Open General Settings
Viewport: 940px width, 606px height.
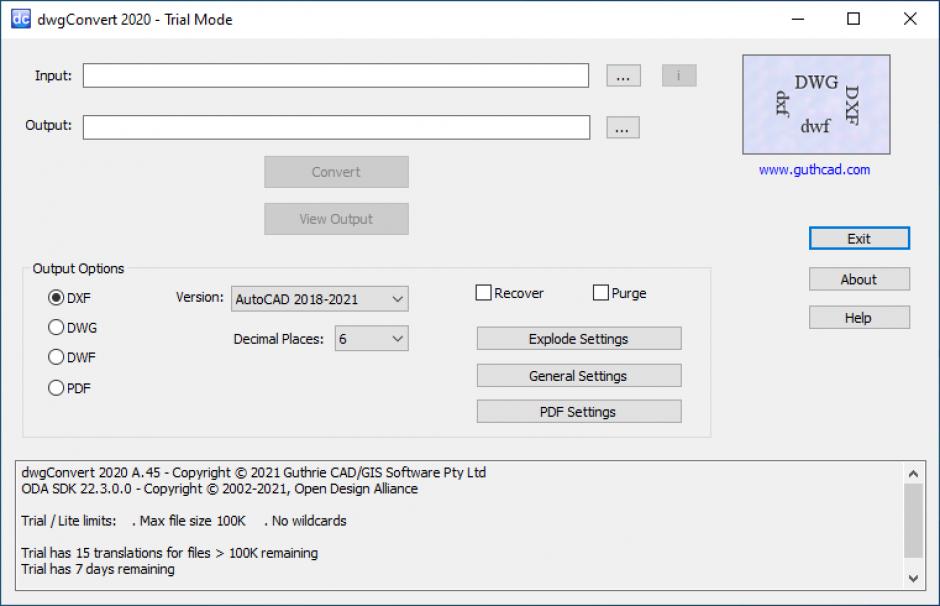pyautogui.click(x=579, y=376)
